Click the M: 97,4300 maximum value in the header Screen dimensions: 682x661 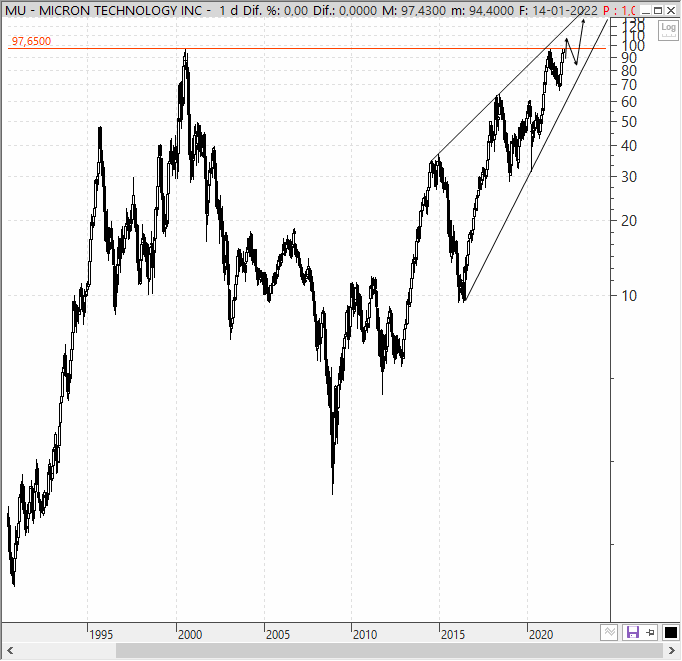pos(414,10)
